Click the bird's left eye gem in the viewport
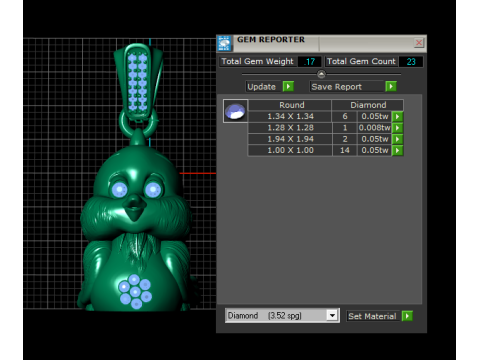This screenshot has width=480, height=360. click(119, 190)
